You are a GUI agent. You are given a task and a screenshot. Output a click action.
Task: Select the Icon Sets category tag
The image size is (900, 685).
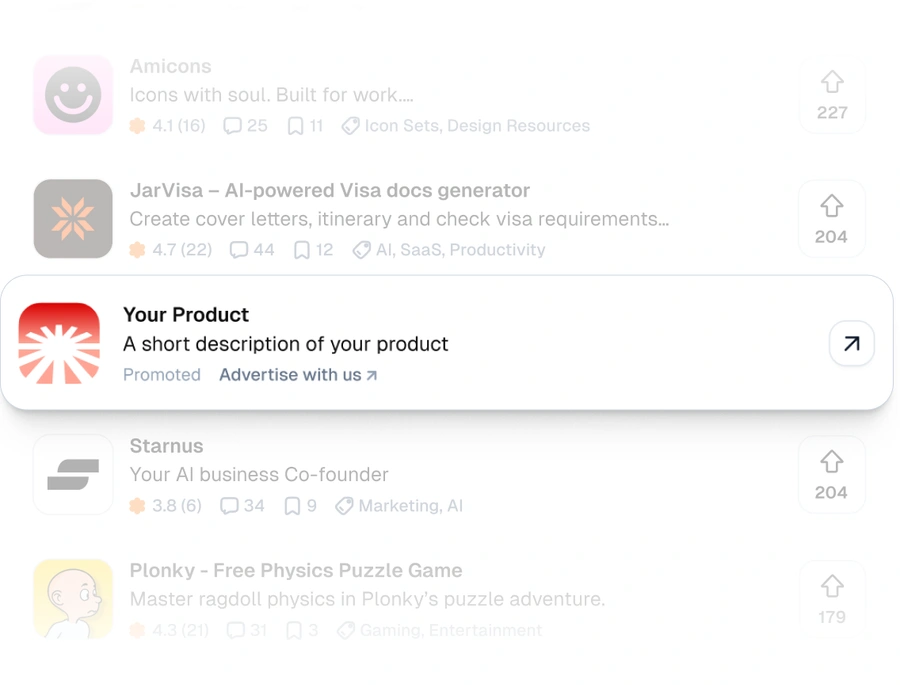[398, 126]
